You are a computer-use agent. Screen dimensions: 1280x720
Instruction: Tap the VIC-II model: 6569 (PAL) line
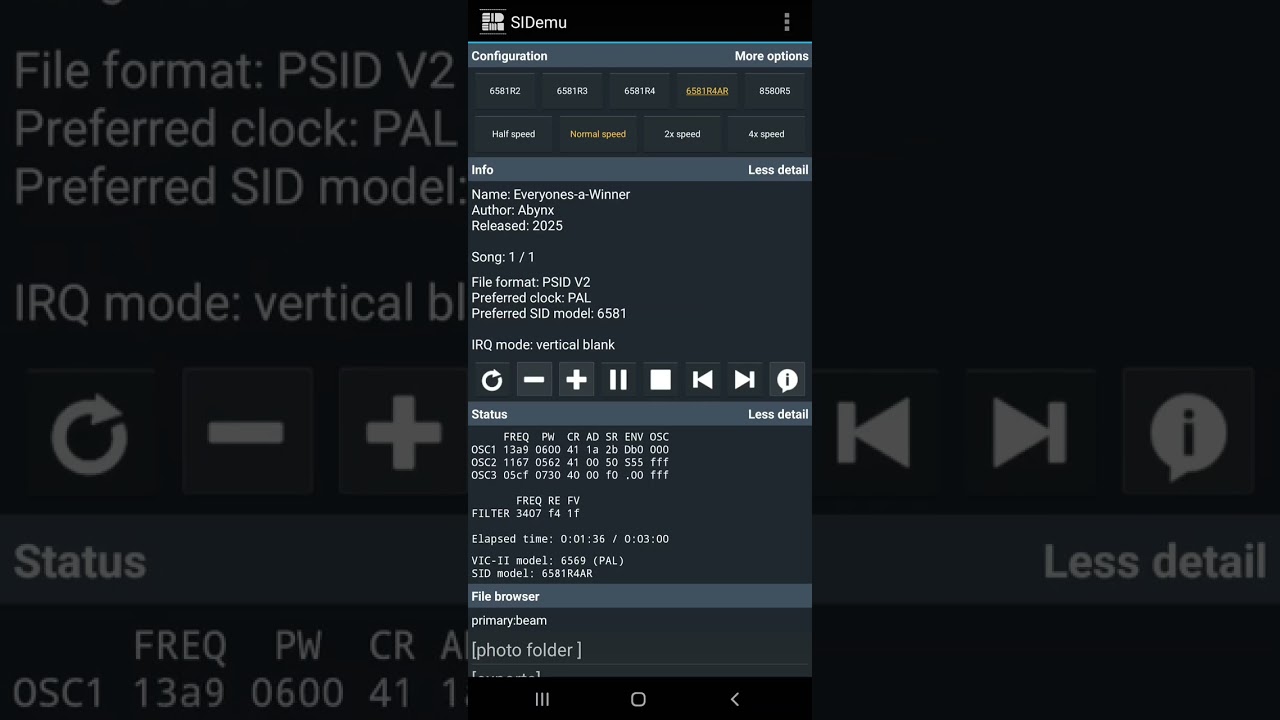(x=548, y=561)
